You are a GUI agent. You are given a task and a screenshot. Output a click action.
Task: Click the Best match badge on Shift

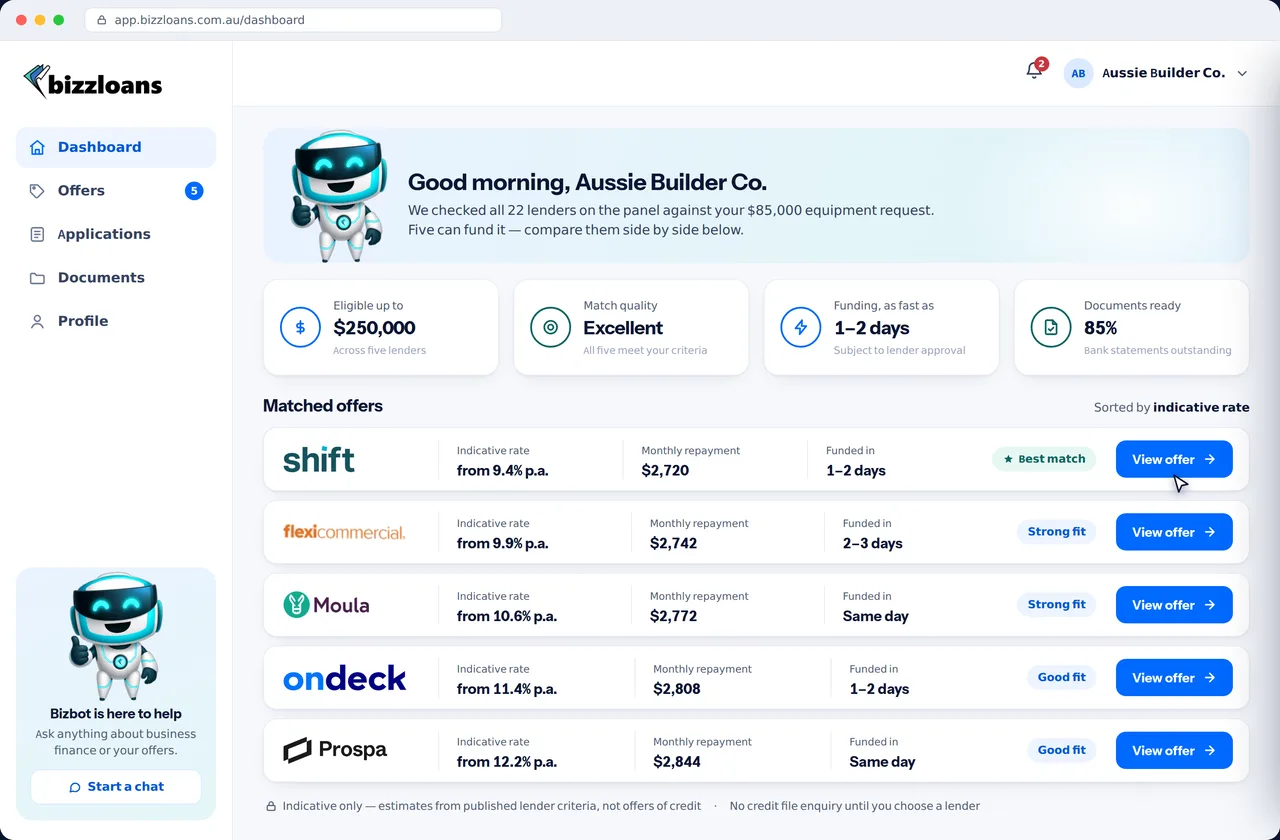point(1044,459)
